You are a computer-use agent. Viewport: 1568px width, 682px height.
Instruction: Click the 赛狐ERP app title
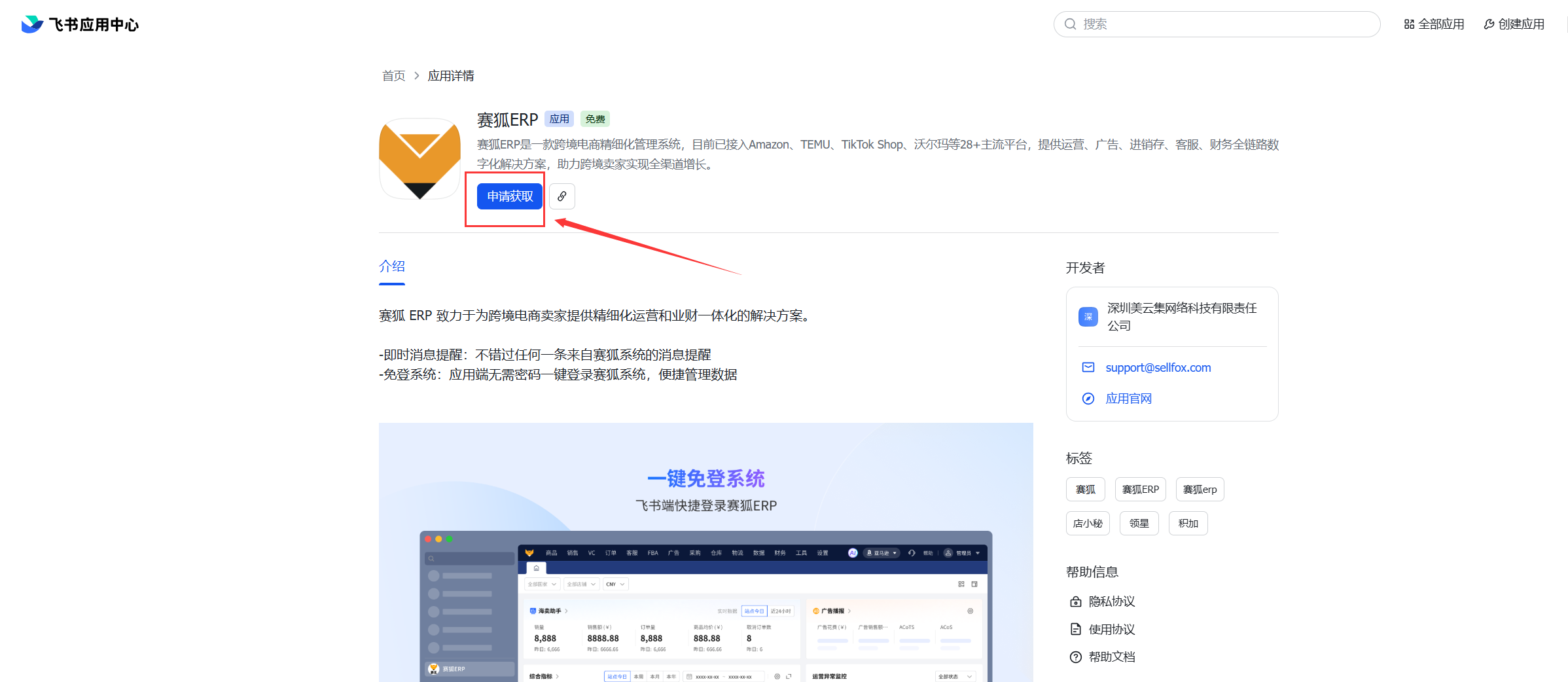coord(508,120)
